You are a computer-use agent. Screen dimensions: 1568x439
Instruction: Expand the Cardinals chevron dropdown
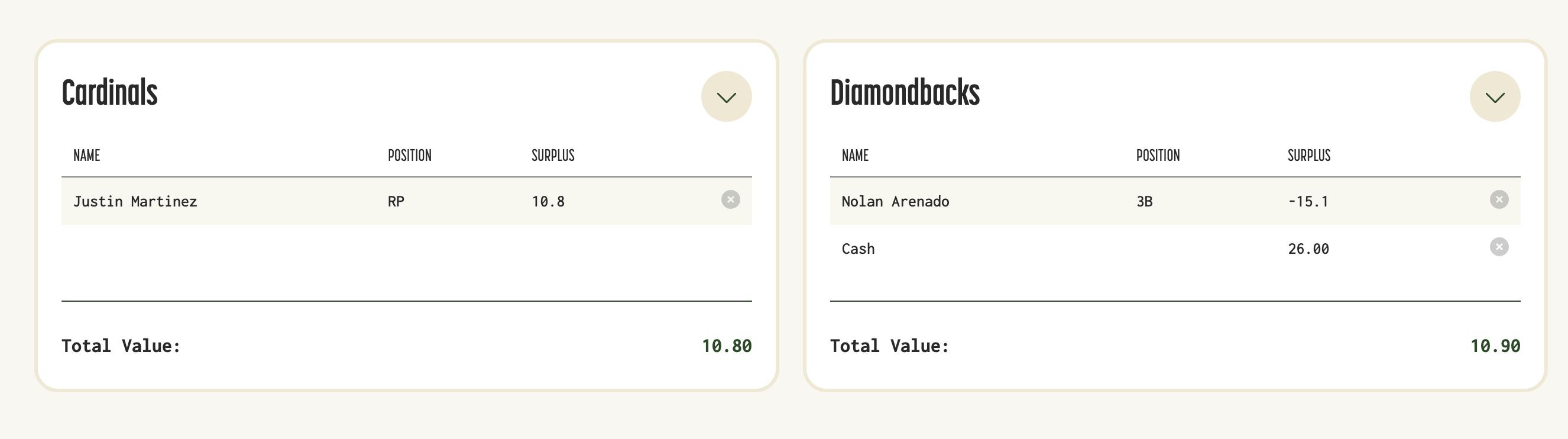pyautogui.click(x=726, y=97)
